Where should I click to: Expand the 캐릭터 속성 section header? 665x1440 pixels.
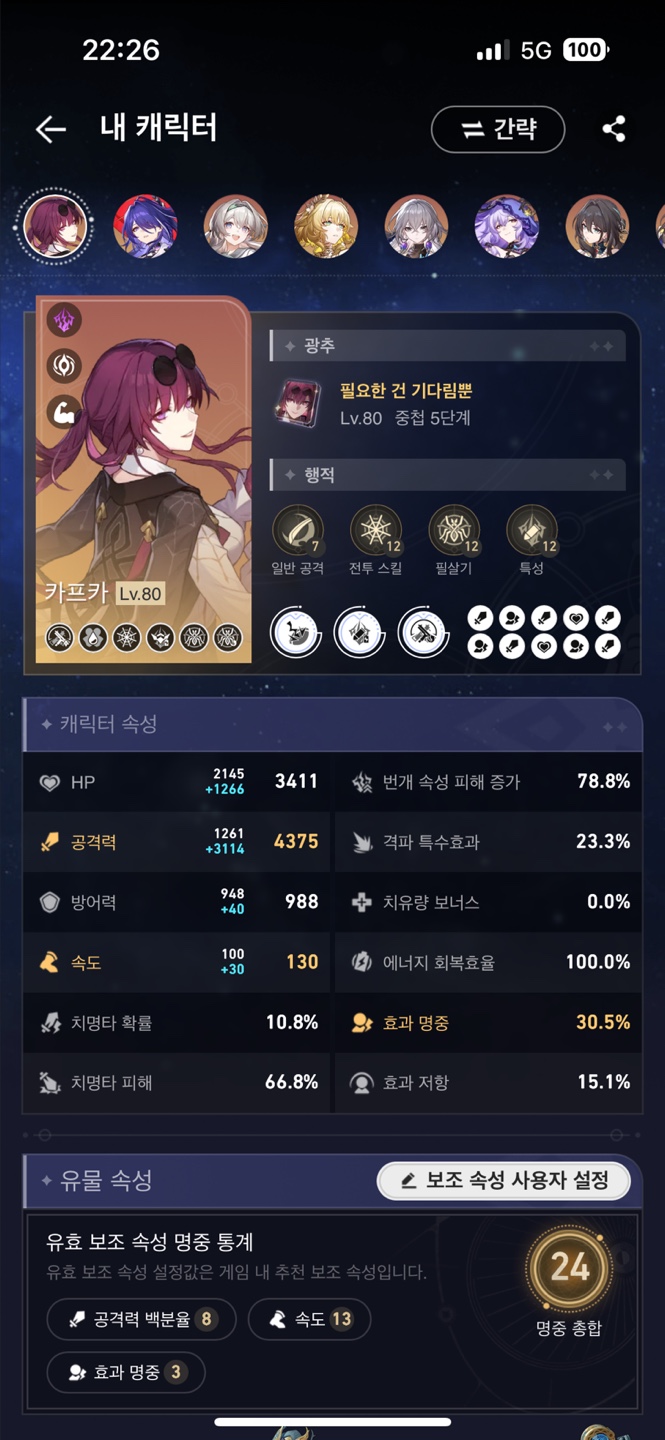(x=333, y=724)
